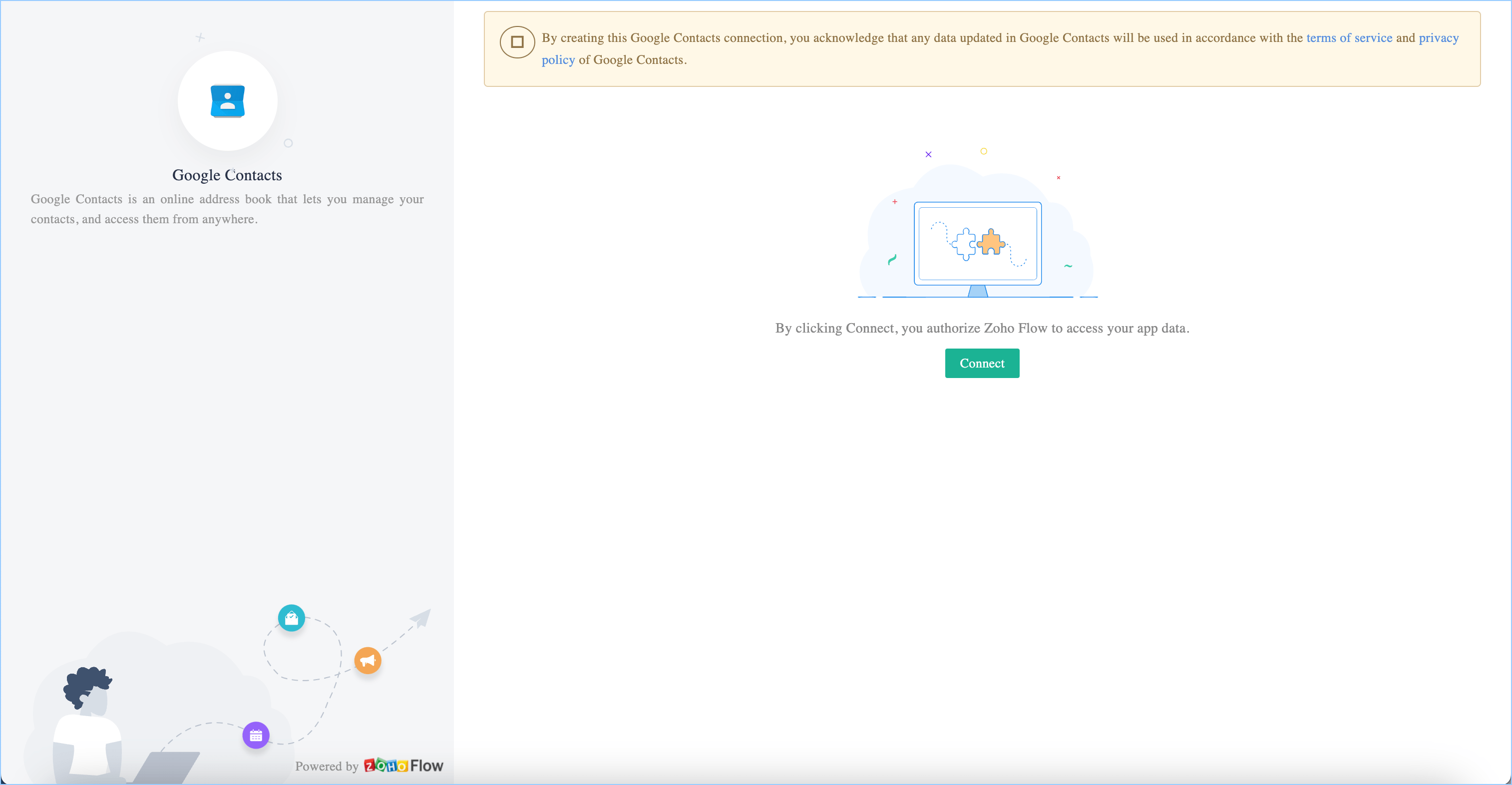Check the Google Contacts acknowledgment checkbox

click(x=517, y=41)
